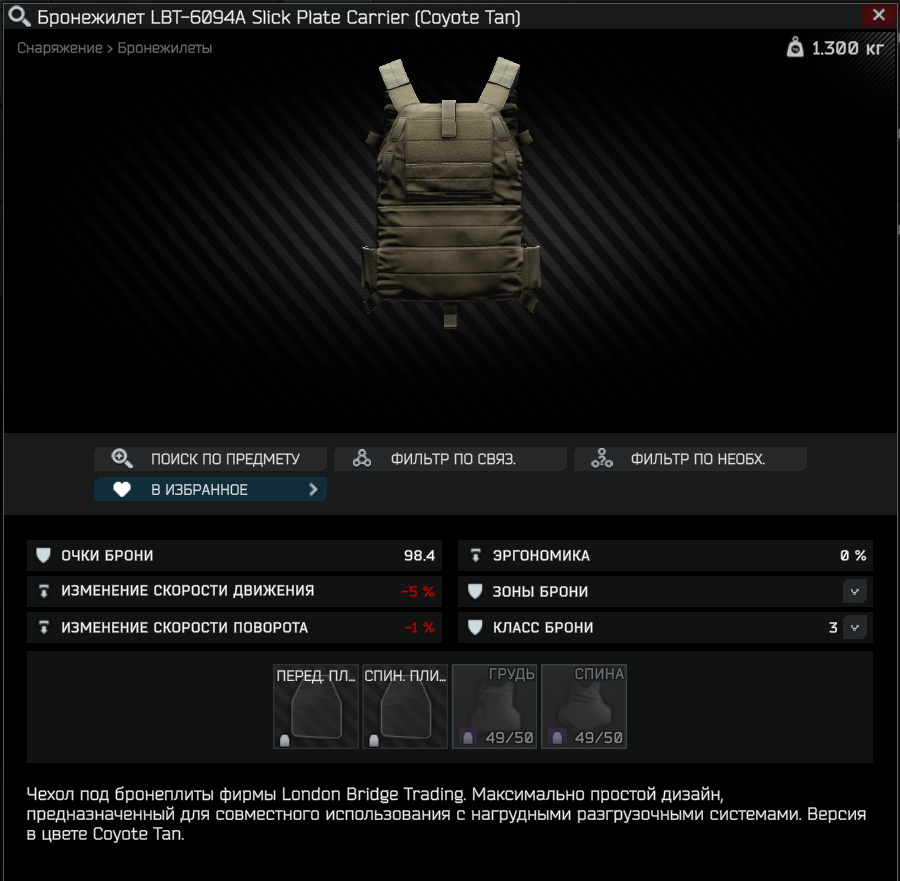Viewport: 900px width, 881px height.
Task: Click the heart favorites icon
Action: 122,490
